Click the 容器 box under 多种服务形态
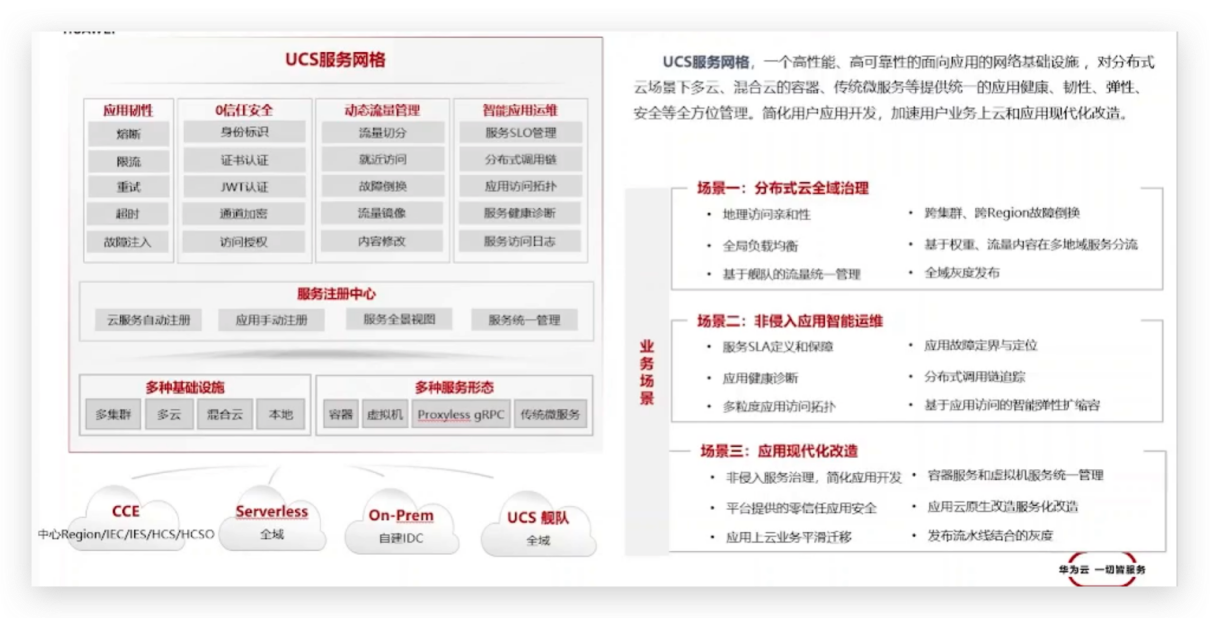Viewport: 1210px width, 618px height. (340, 414)
